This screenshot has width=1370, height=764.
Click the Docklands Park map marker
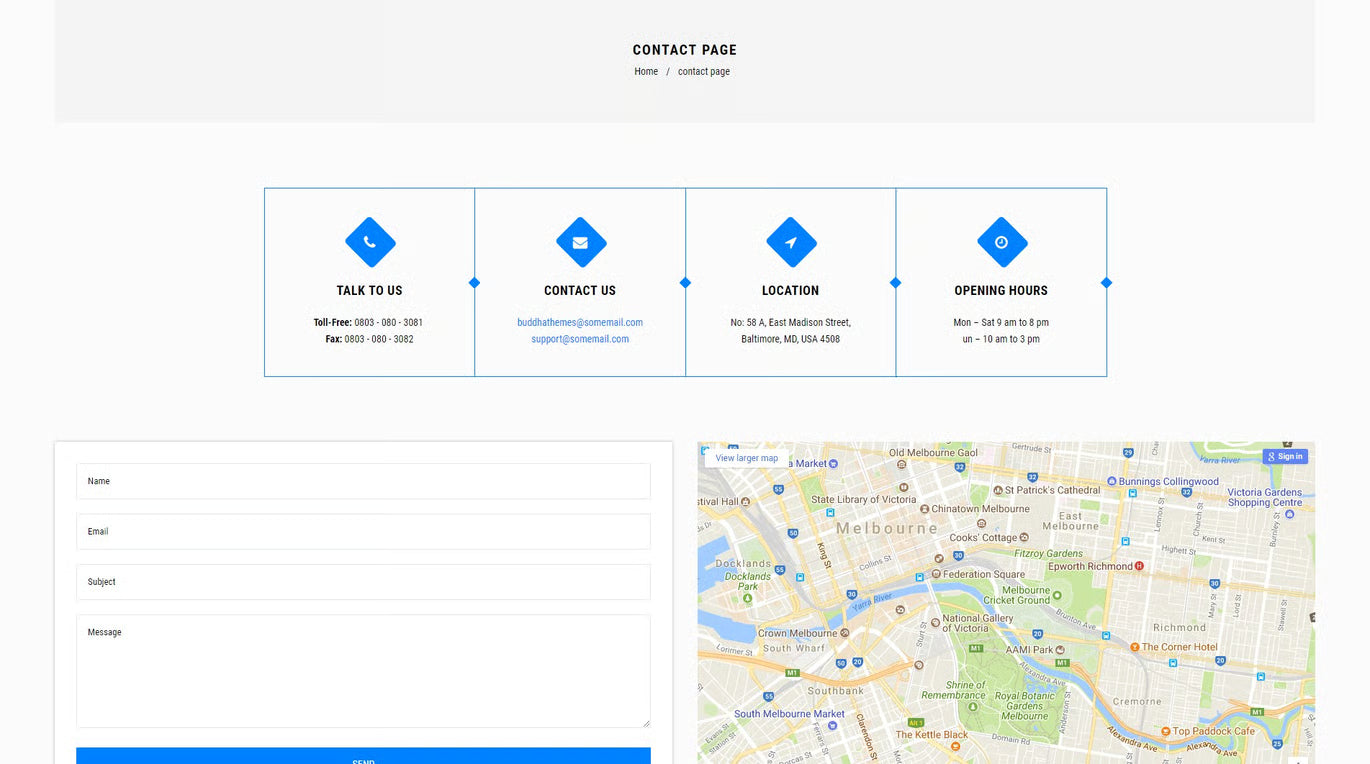point(748,598)
